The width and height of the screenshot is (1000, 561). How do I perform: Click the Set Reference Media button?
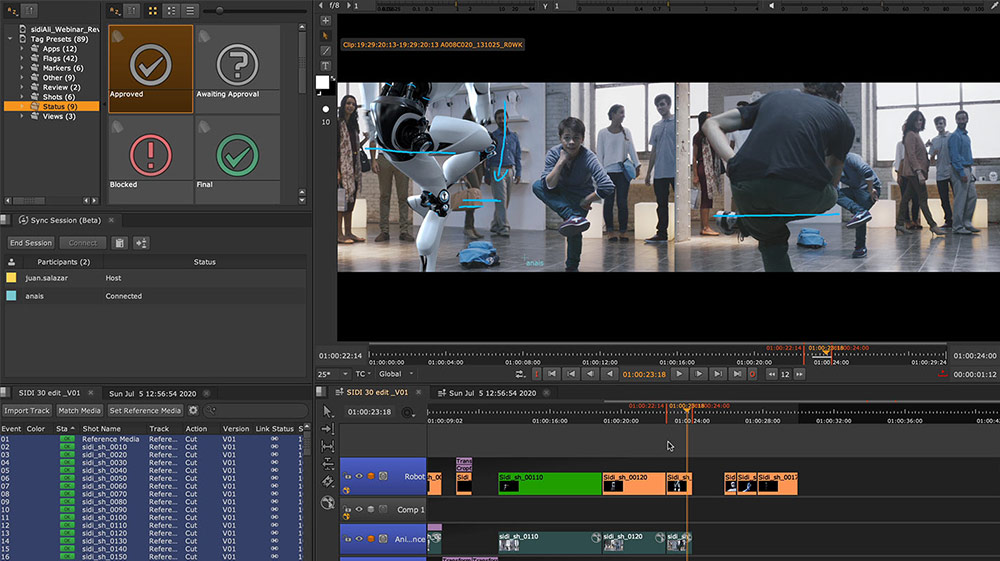coord(145,410)
